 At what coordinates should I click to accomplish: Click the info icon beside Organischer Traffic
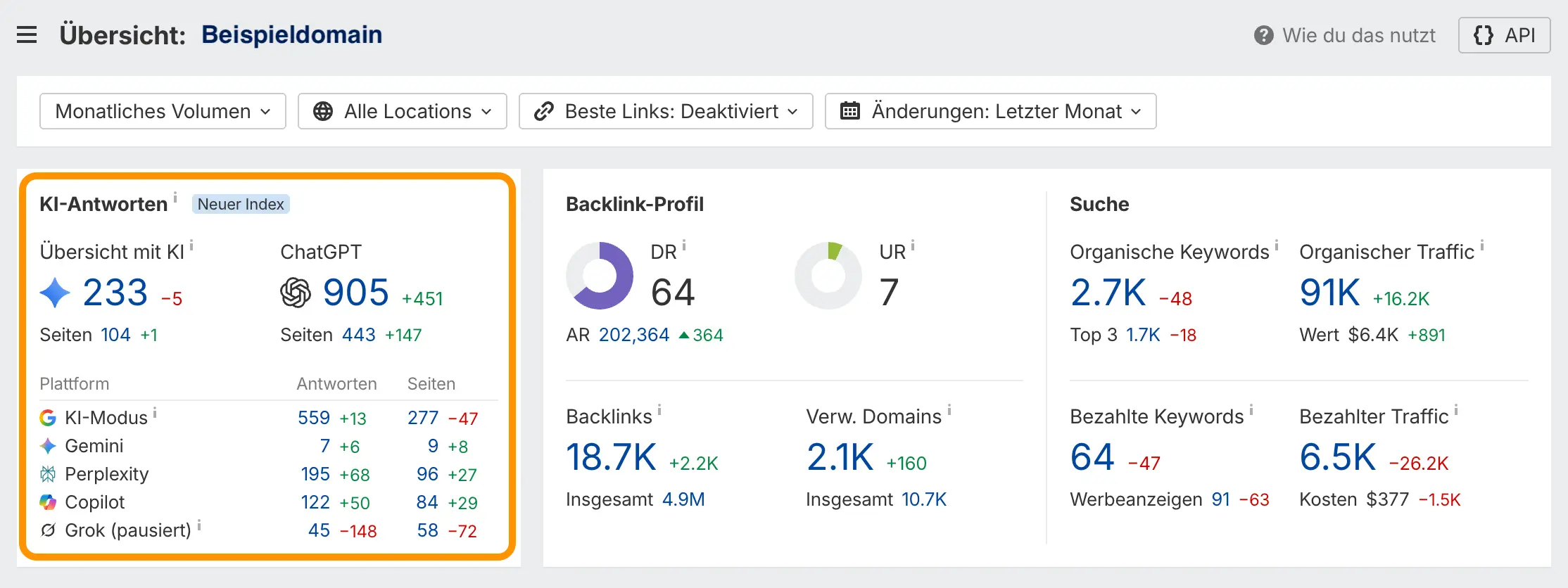tap(1482, 245)
